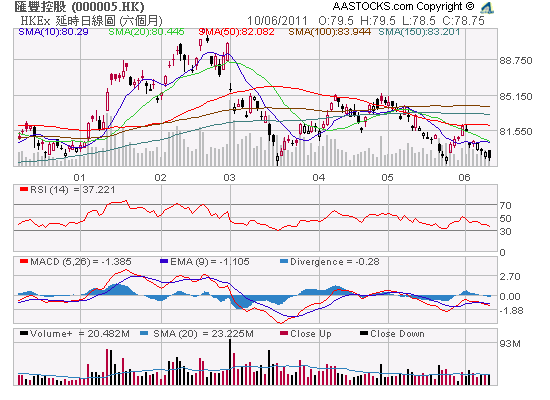Click the close price C:78.75
Image resolution: width=550 pixels, height=400 pixels.
pos(463,21)
